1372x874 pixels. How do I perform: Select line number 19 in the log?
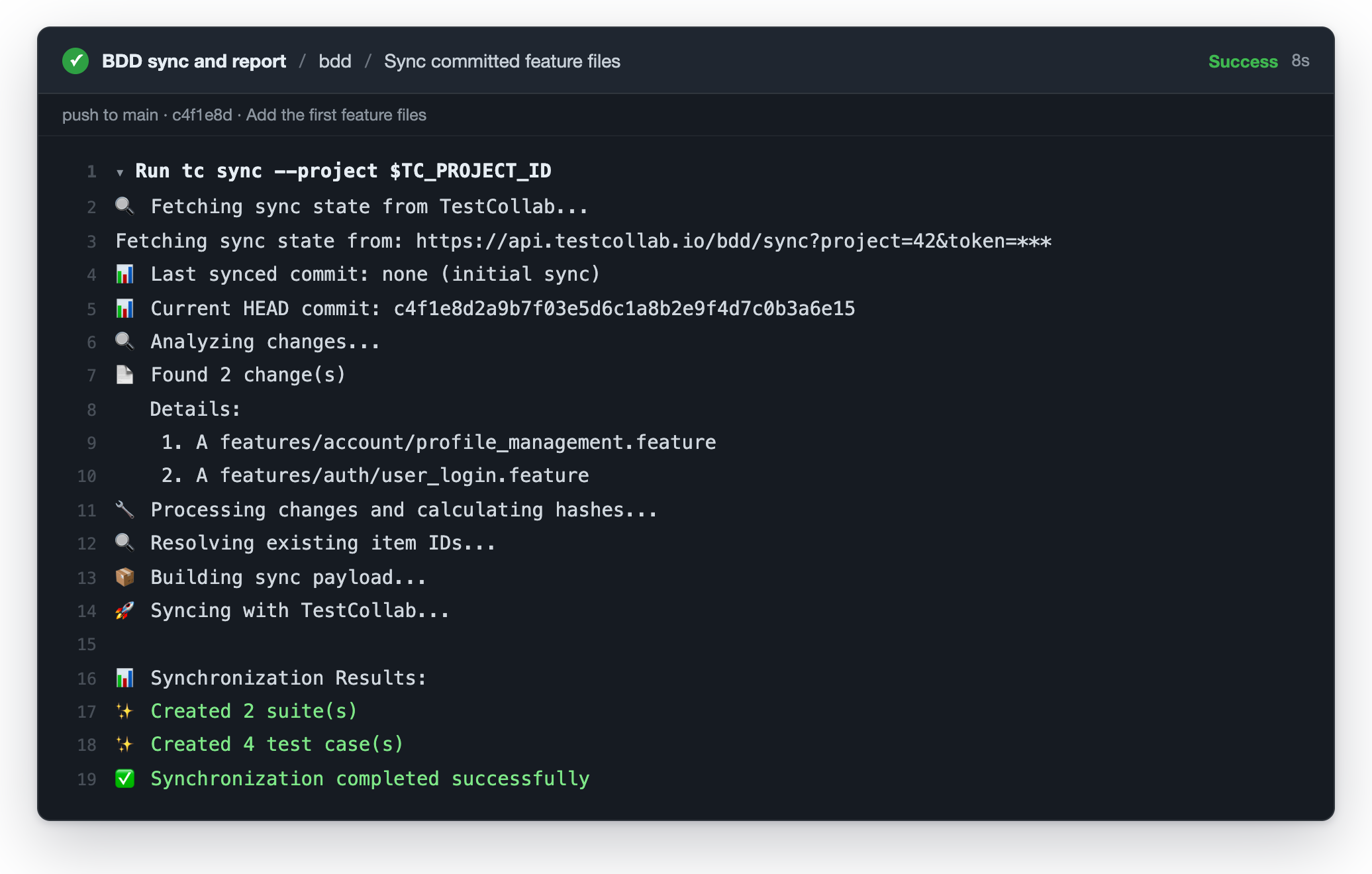tap(87, 779)
